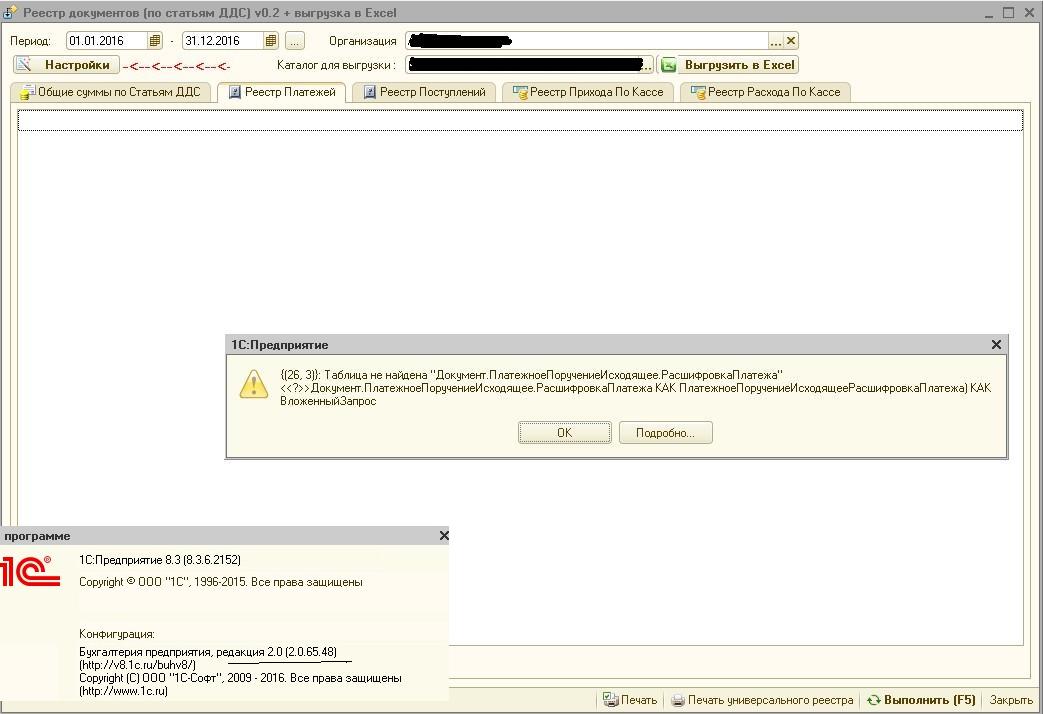The height and width of the screenshot is (714, 1043).
Task: Show error details via Подробно
Action: tap(665, 433)
